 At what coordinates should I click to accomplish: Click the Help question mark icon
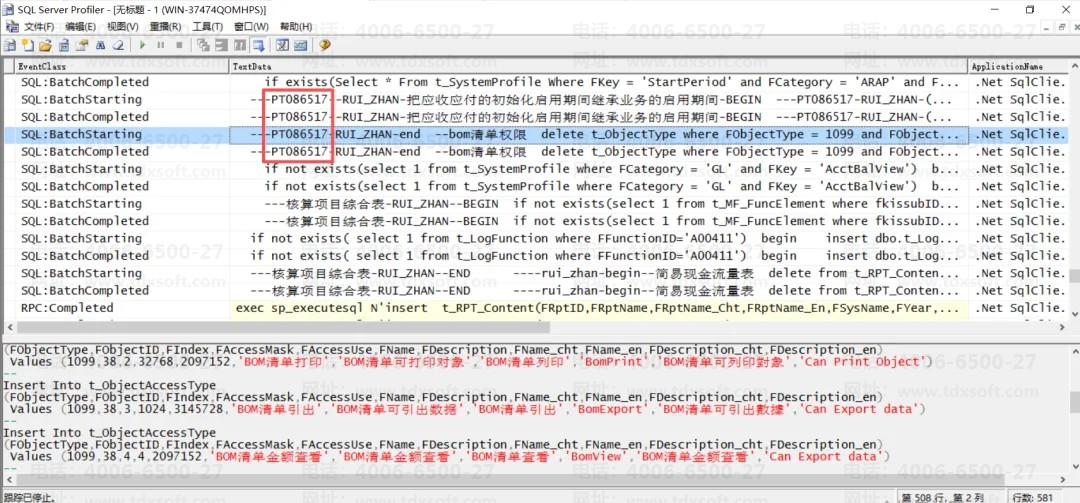click(x=325, y=45)
